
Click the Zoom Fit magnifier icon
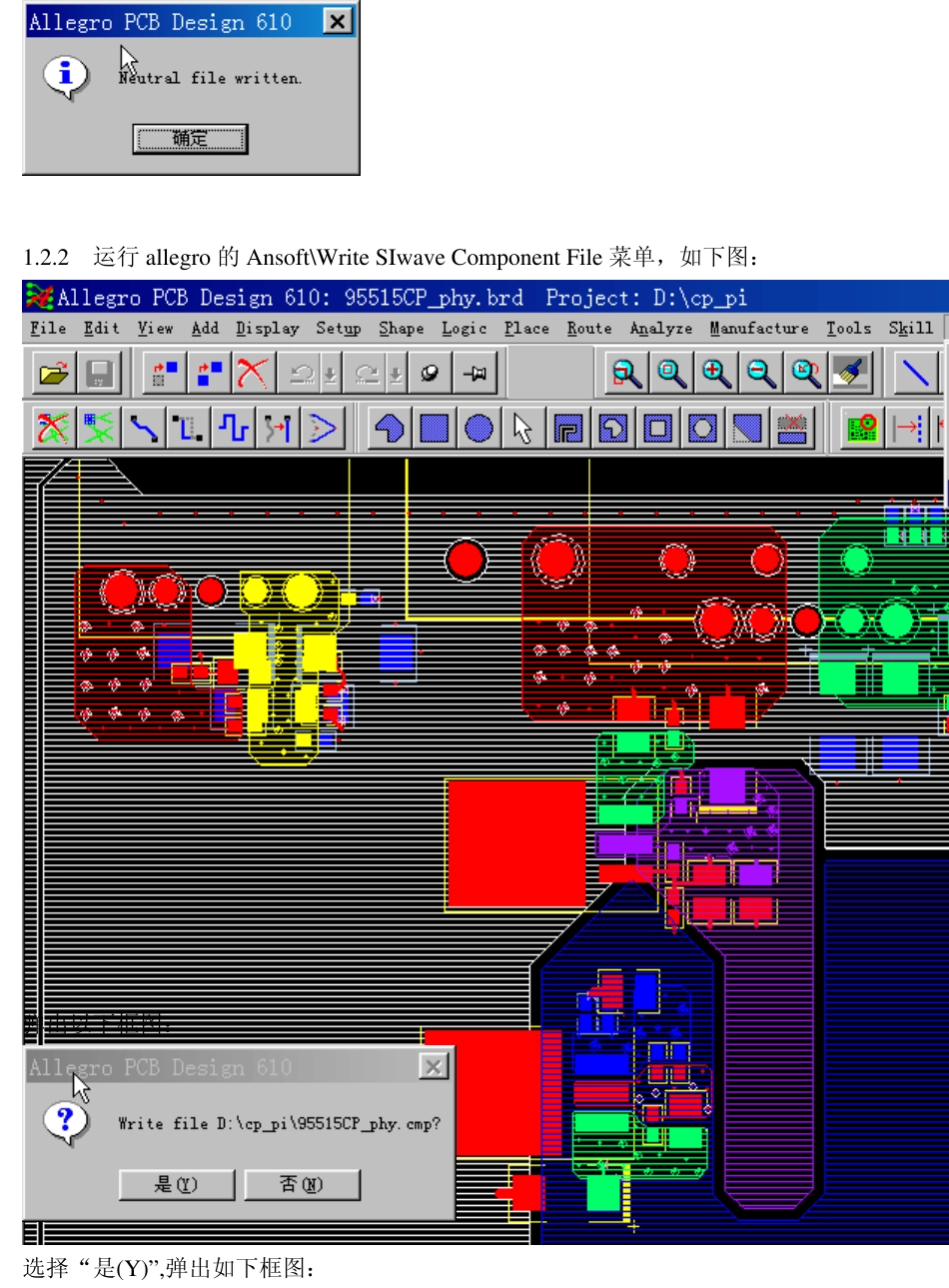pyautogui.click(x=671, y=375)
